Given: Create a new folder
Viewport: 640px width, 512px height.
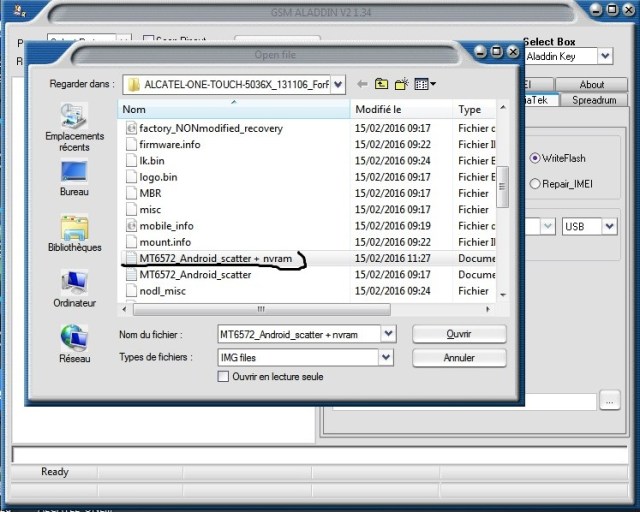Looking at the screenshot, I should 401,85.
